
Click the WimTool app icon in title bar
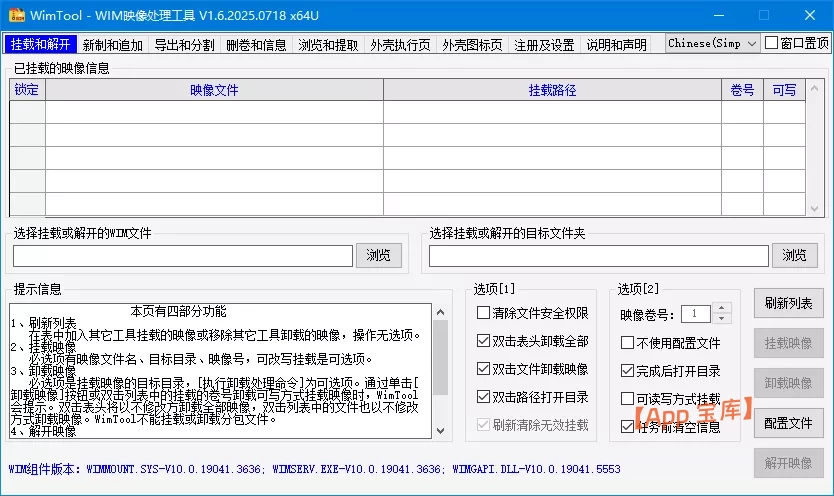(16, 15)
